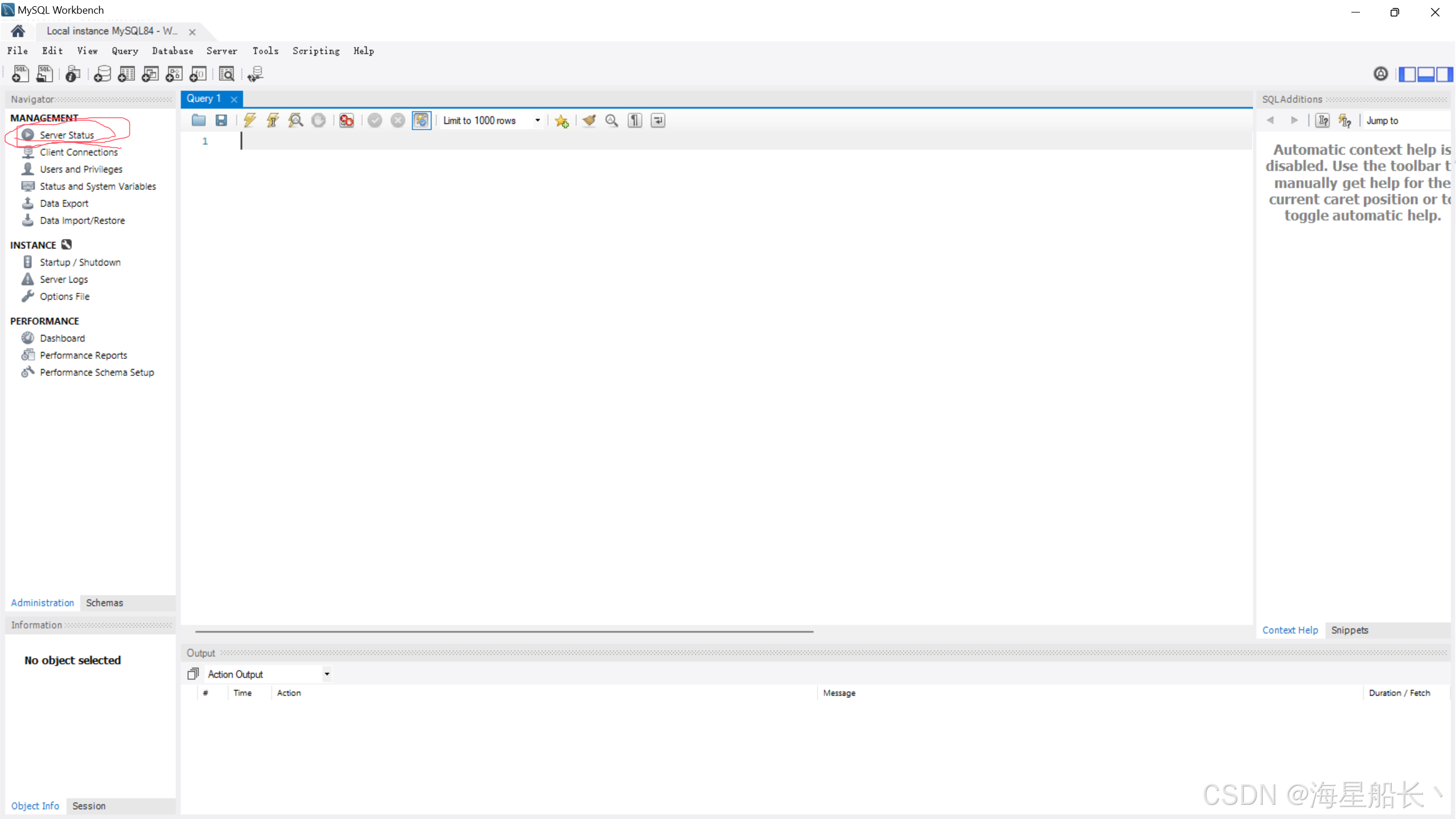
Task: Open the Query menu
Action: coord(125,51)
